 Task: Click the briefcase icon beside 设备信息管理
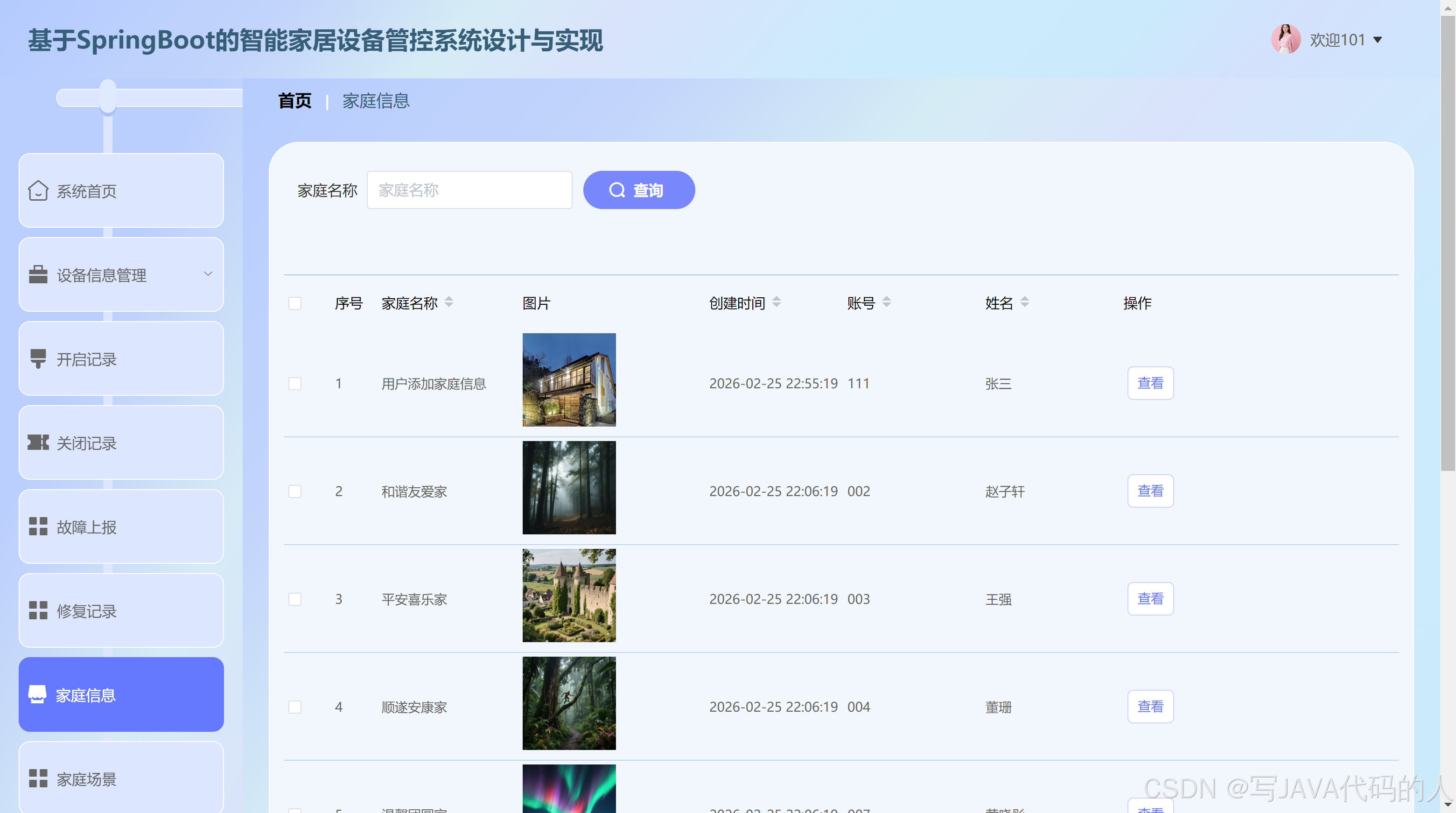(38, 274)
